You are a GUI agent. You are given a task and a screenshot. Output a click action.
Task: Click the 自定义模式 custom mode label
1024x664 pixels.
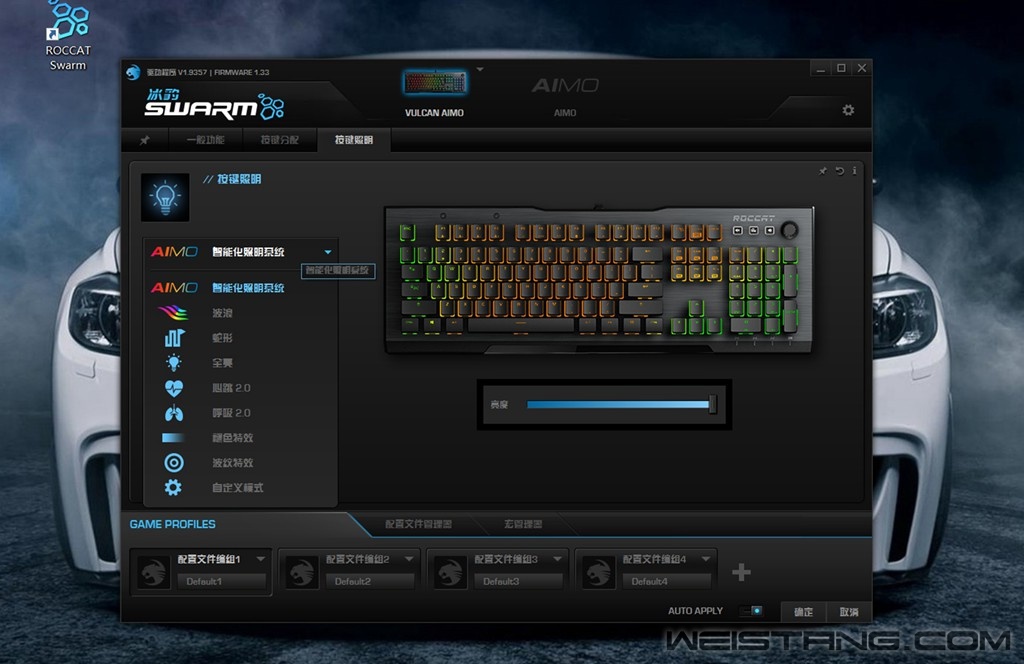pyautogui.click(x=238, y=488)
